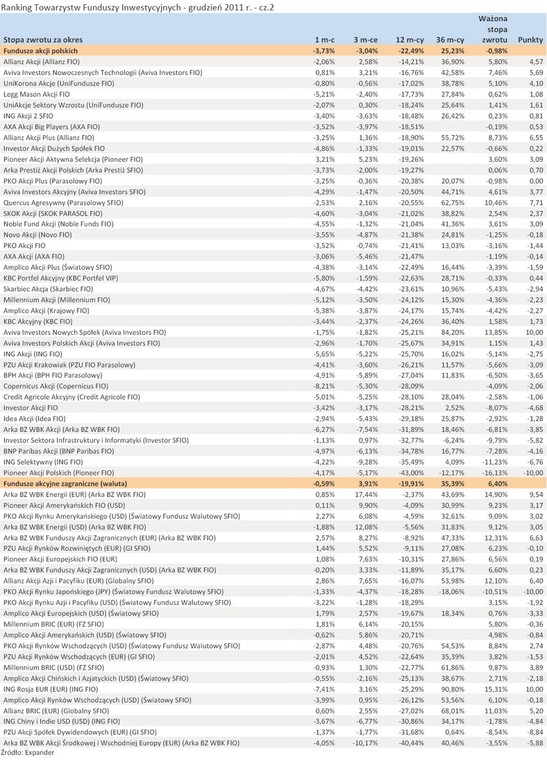547x760 pixels.
Task: Select 'Novo Akcji (Novo FIO)' row
Action: [x=273, y=235]
